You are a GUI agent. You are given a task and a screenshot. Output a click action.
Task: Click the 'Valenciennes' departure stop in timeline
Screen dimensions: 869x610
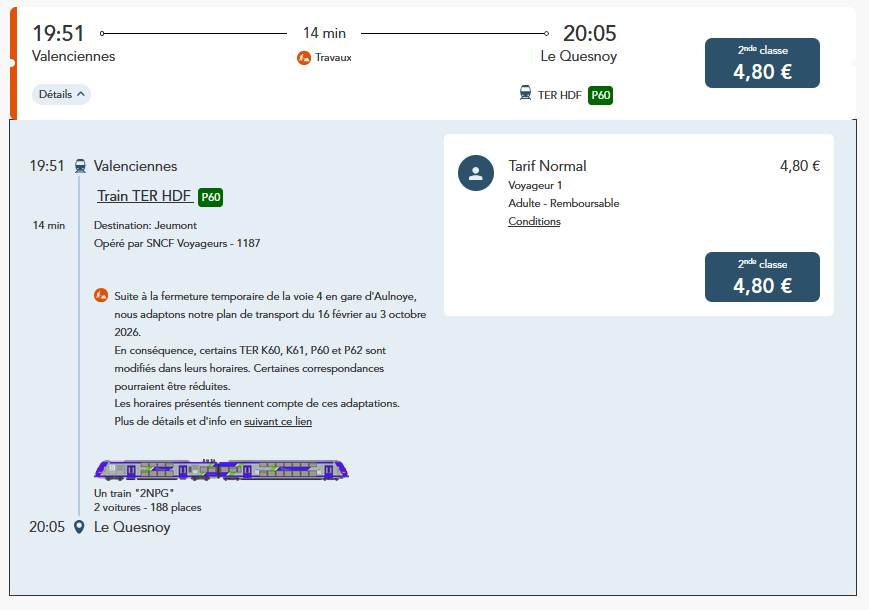click(x=135, y=166)
